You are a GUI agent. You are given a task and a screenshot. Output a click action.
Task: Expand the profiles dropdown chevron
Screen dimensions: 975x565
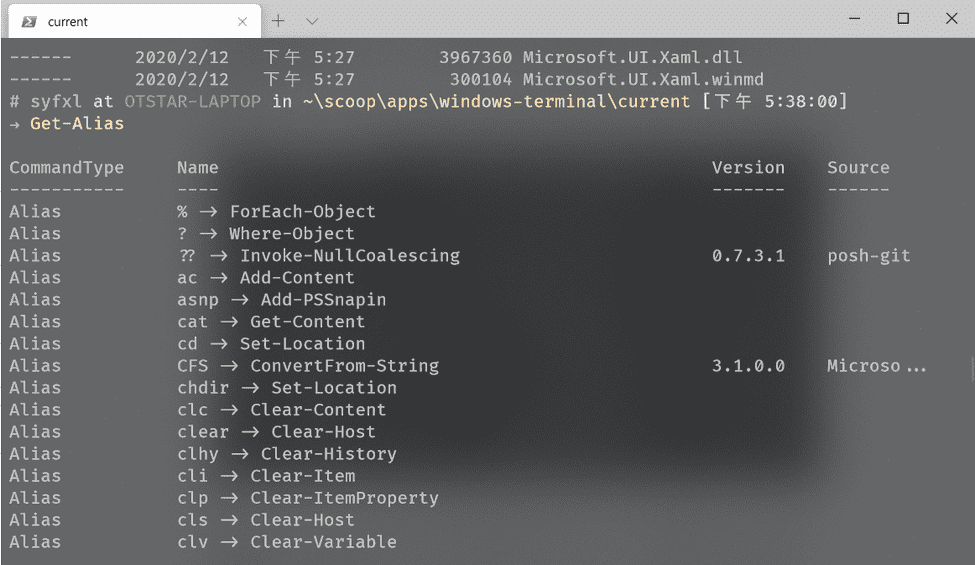pyautogui.click(x=312, y=20)
